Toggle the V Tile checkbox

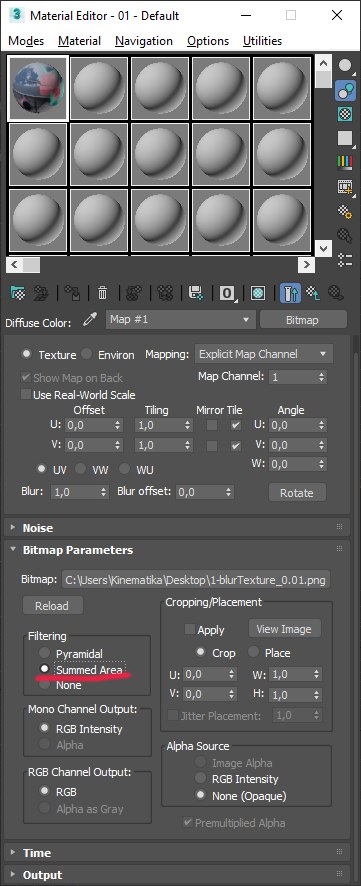tap(236, 446)
